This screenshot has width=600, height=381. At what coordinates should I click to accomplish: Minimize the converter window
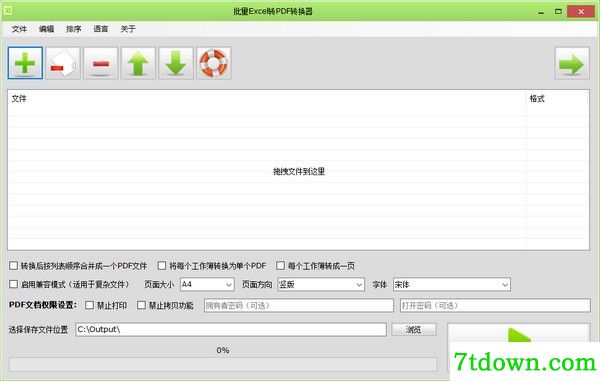(541, 12)
